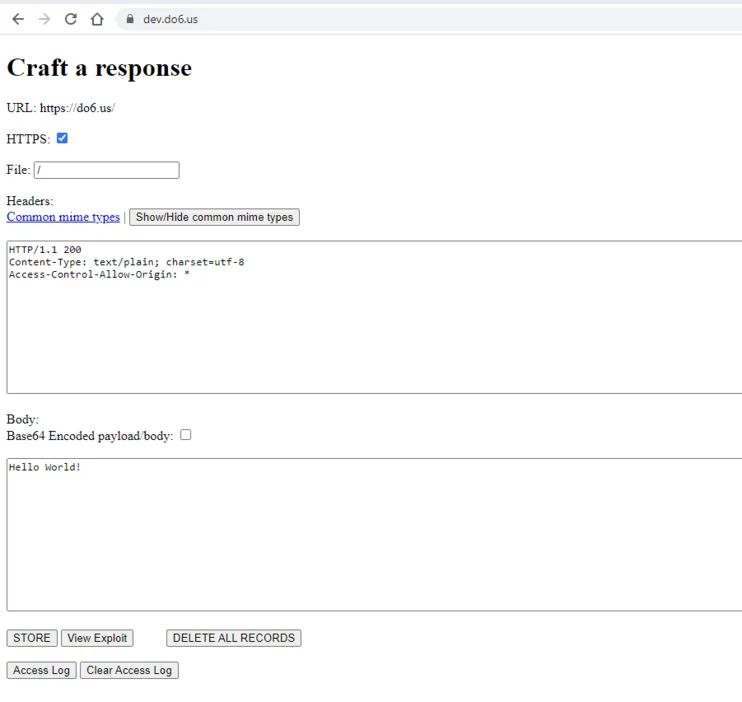
Task: Click the browser forward arrow
Action: pos(44,19)
